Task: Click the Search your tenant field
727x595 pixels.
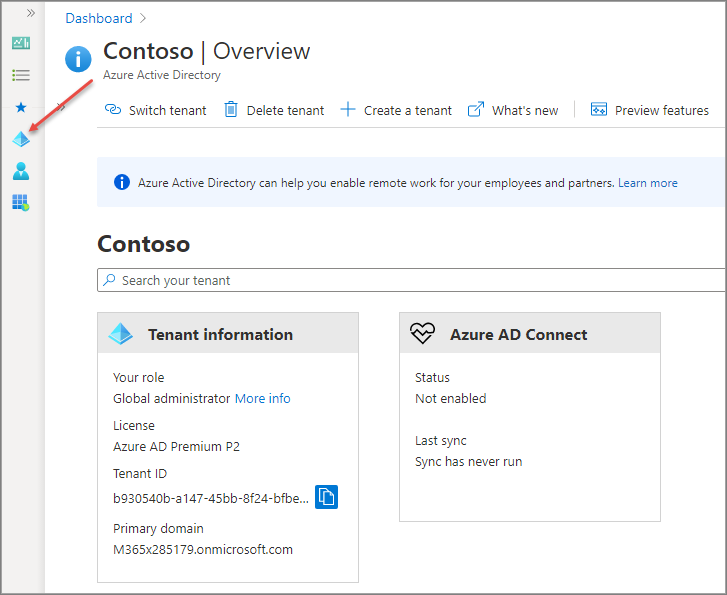Action: pyautogui.click(x=411, y=280)
